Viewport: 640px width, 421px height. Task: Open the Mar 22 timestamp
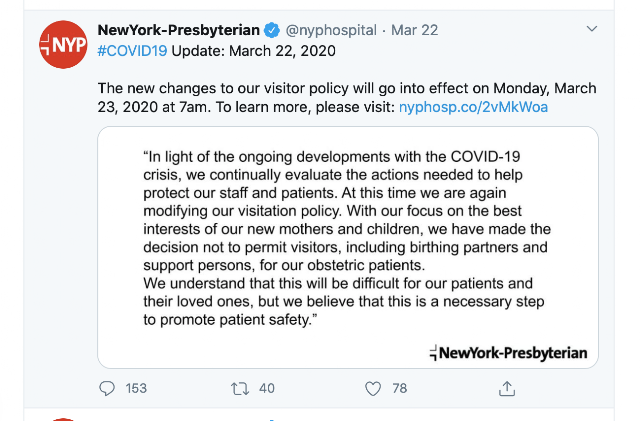[x=415, y=30]
